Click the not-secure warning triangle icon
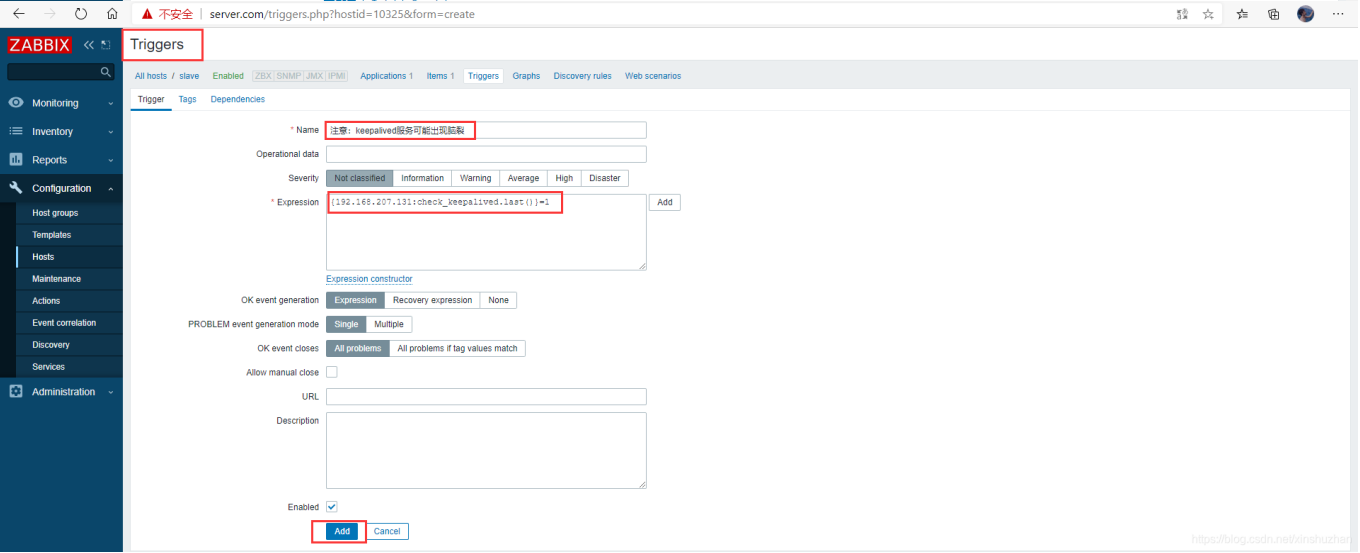 [x=147, y=14]
